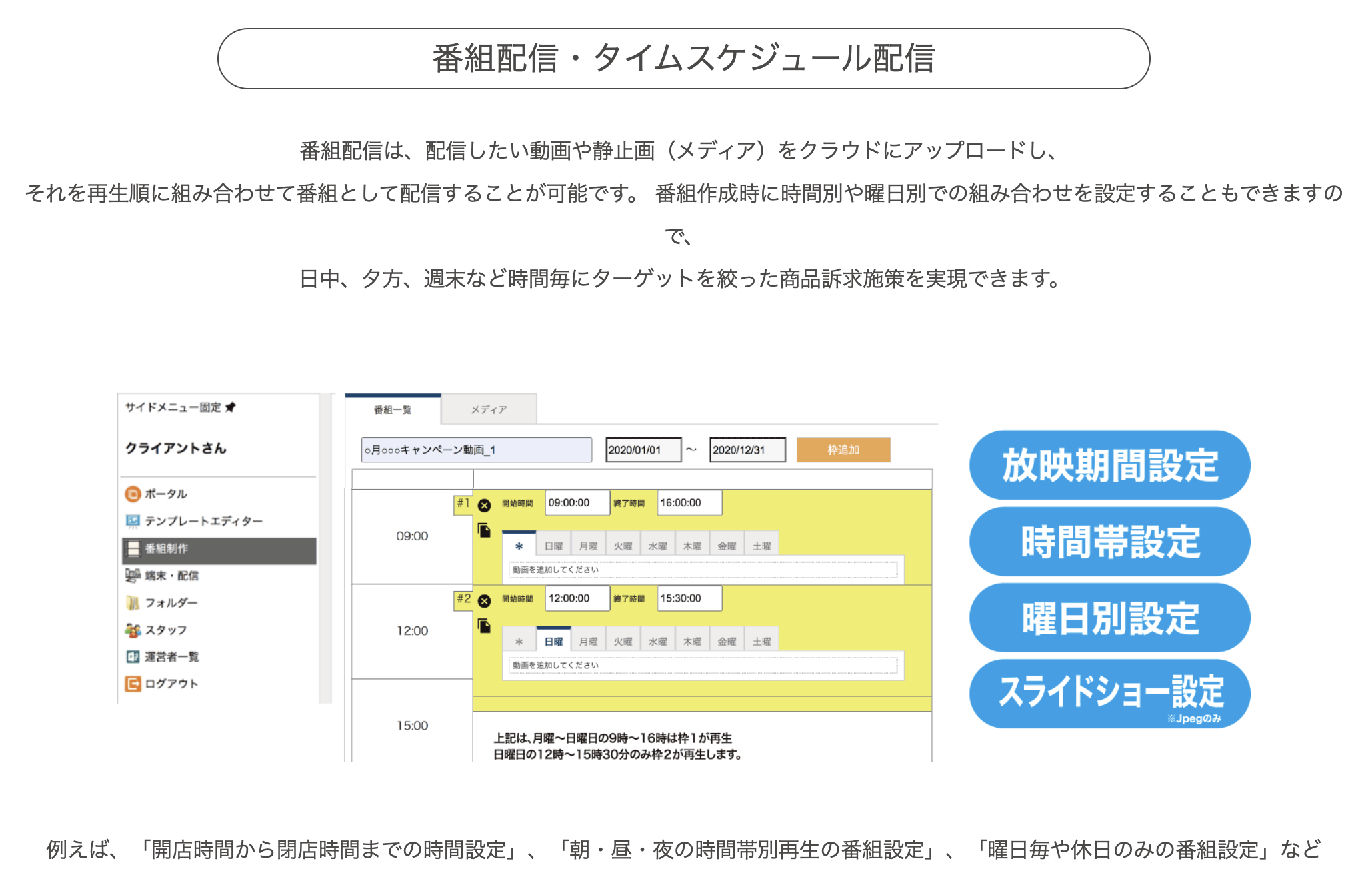This screenshot has width=1372, height=895.
Task: Click the 放映期間設定 blue button
Action: tap(1109, 465)
